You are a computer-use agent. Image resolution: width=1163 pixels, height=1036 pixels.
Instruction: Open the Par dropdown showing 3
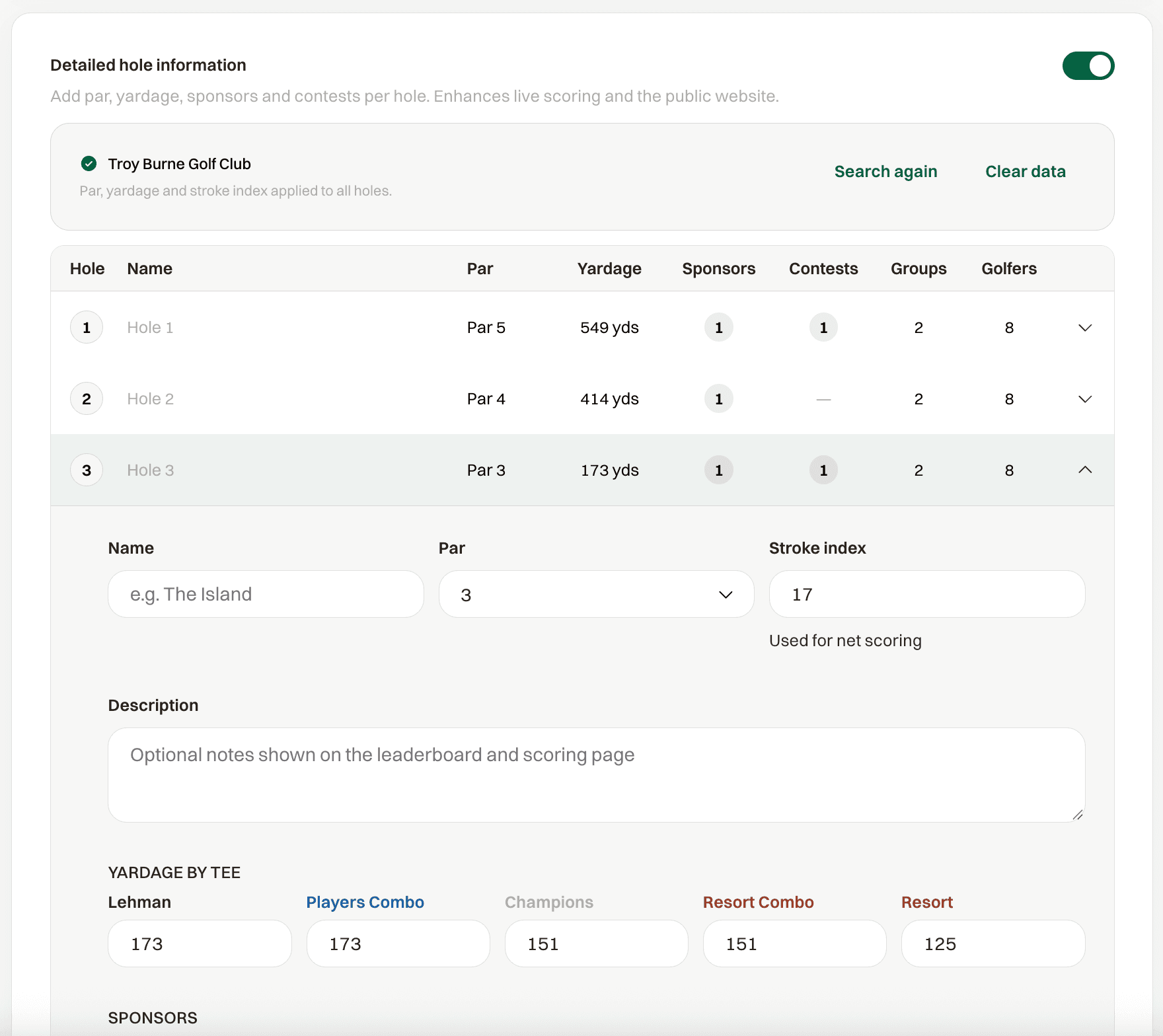click(596, 594)
